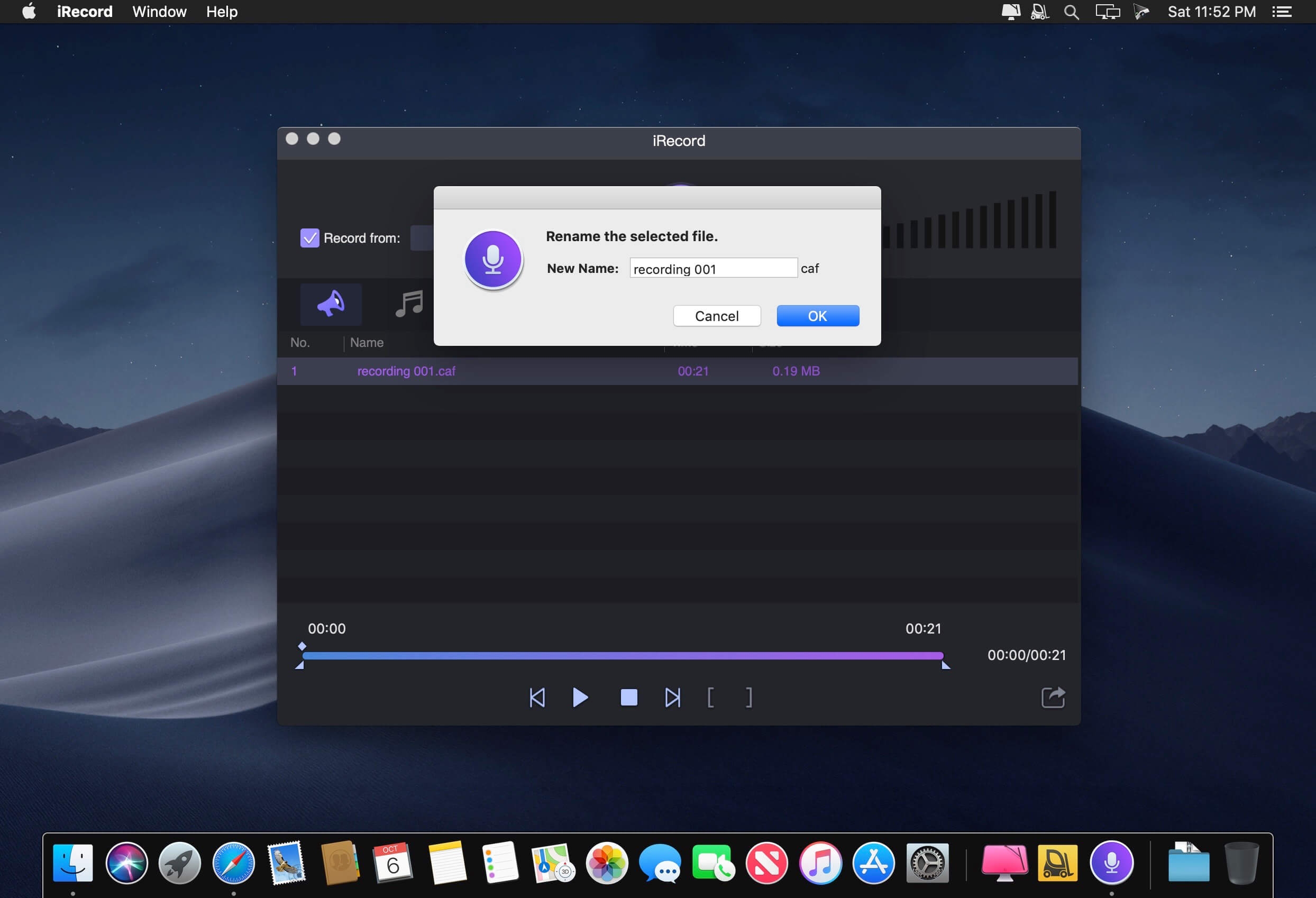Open Finder from the Dock
Screen dimensions: 1316x898
tap(73, 863)
